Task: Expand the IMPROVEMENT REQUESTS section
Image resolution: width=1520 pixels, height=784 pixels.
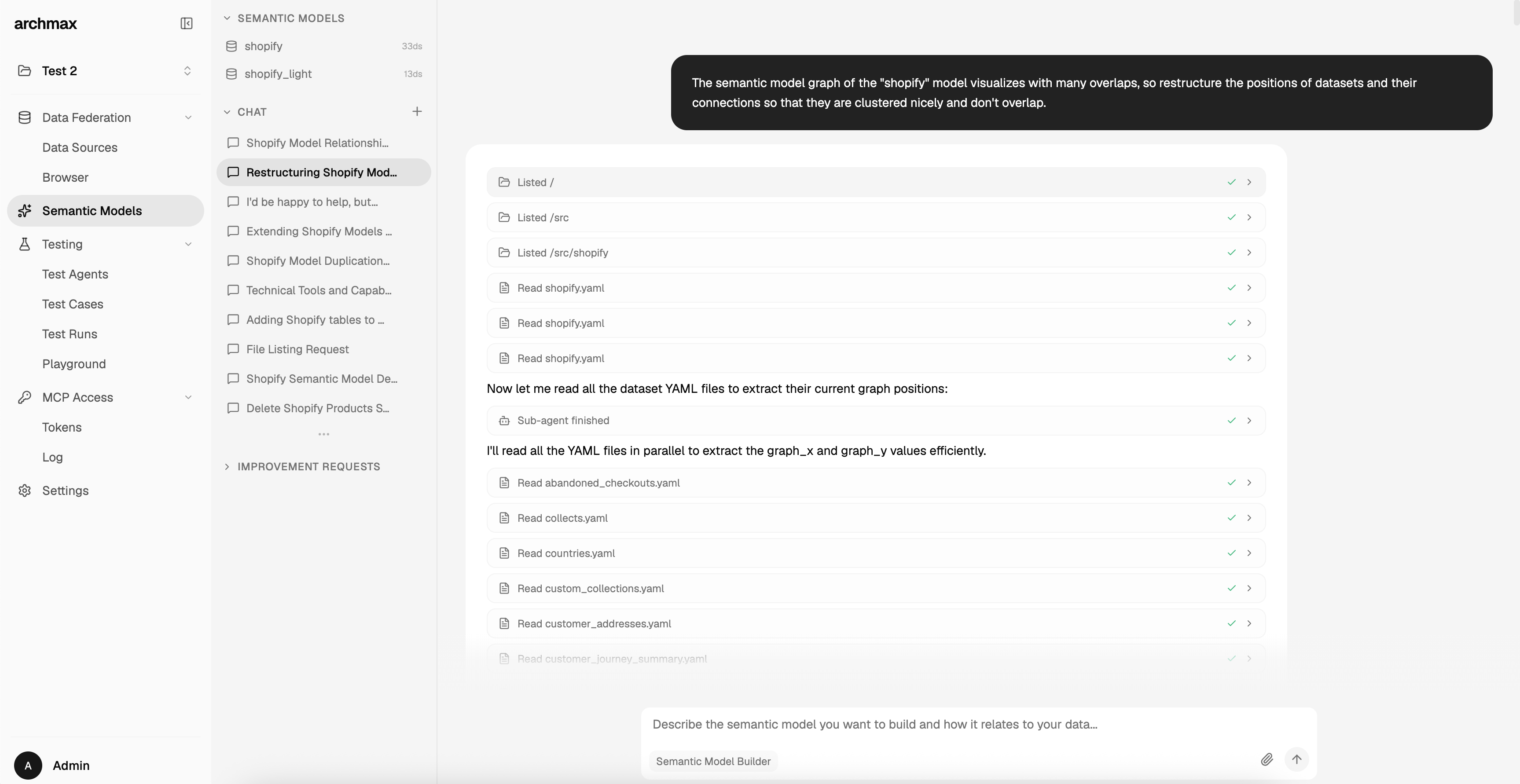Action: pos(228,466)
